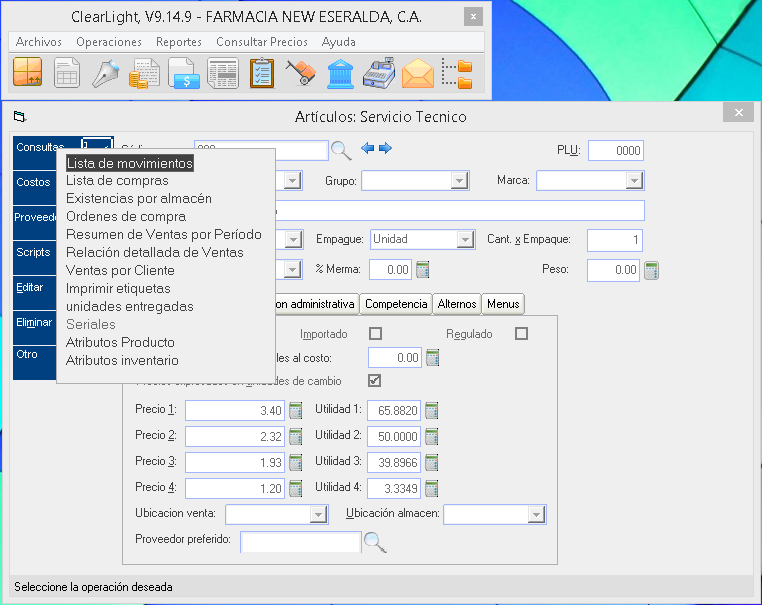
Task: Open calculator beside Precio 2 field
Action: tap(295, 436)
